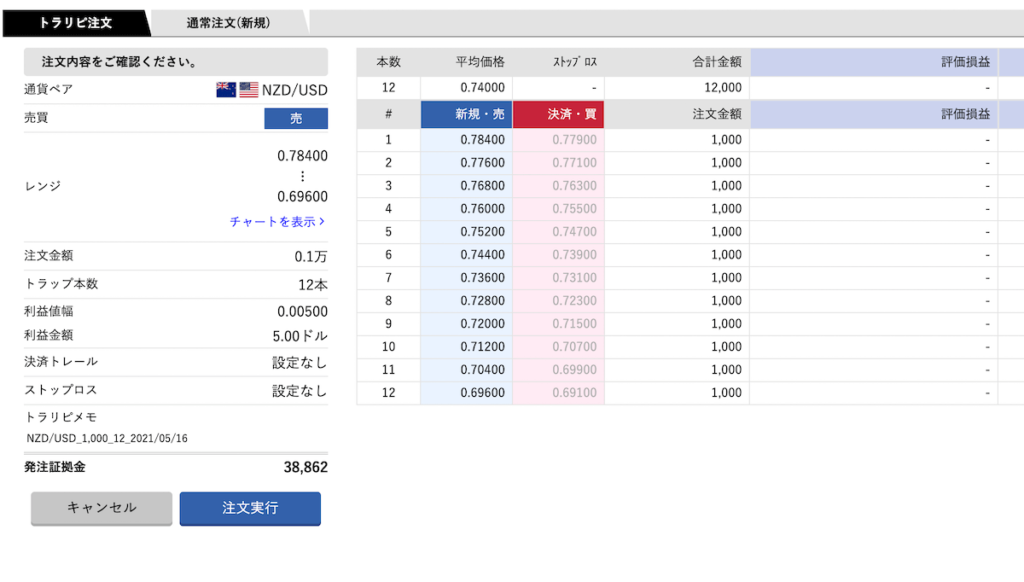The image size is (1024, 582).
Task: Click the 本数 column header
Action: point(389,62)
